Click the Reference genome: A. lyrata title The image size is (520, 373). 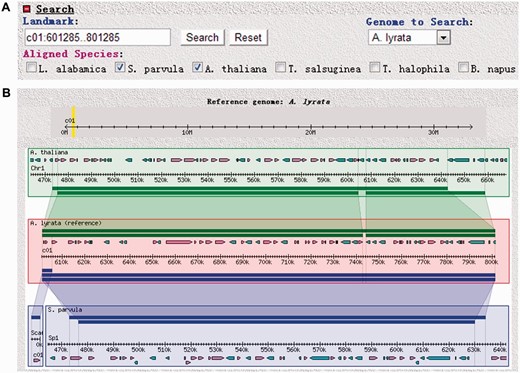tap(268, 102)
